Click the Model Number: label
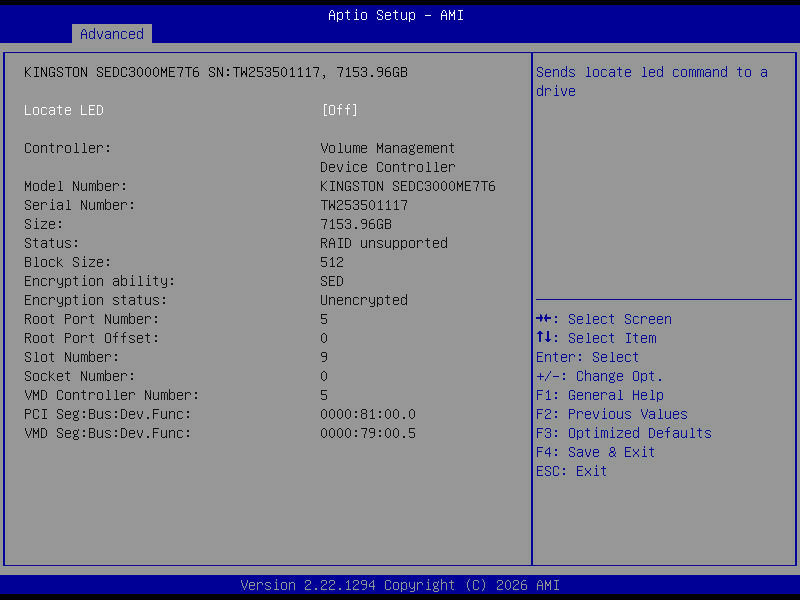Screen dimensions: 800x600 [76, 186]
